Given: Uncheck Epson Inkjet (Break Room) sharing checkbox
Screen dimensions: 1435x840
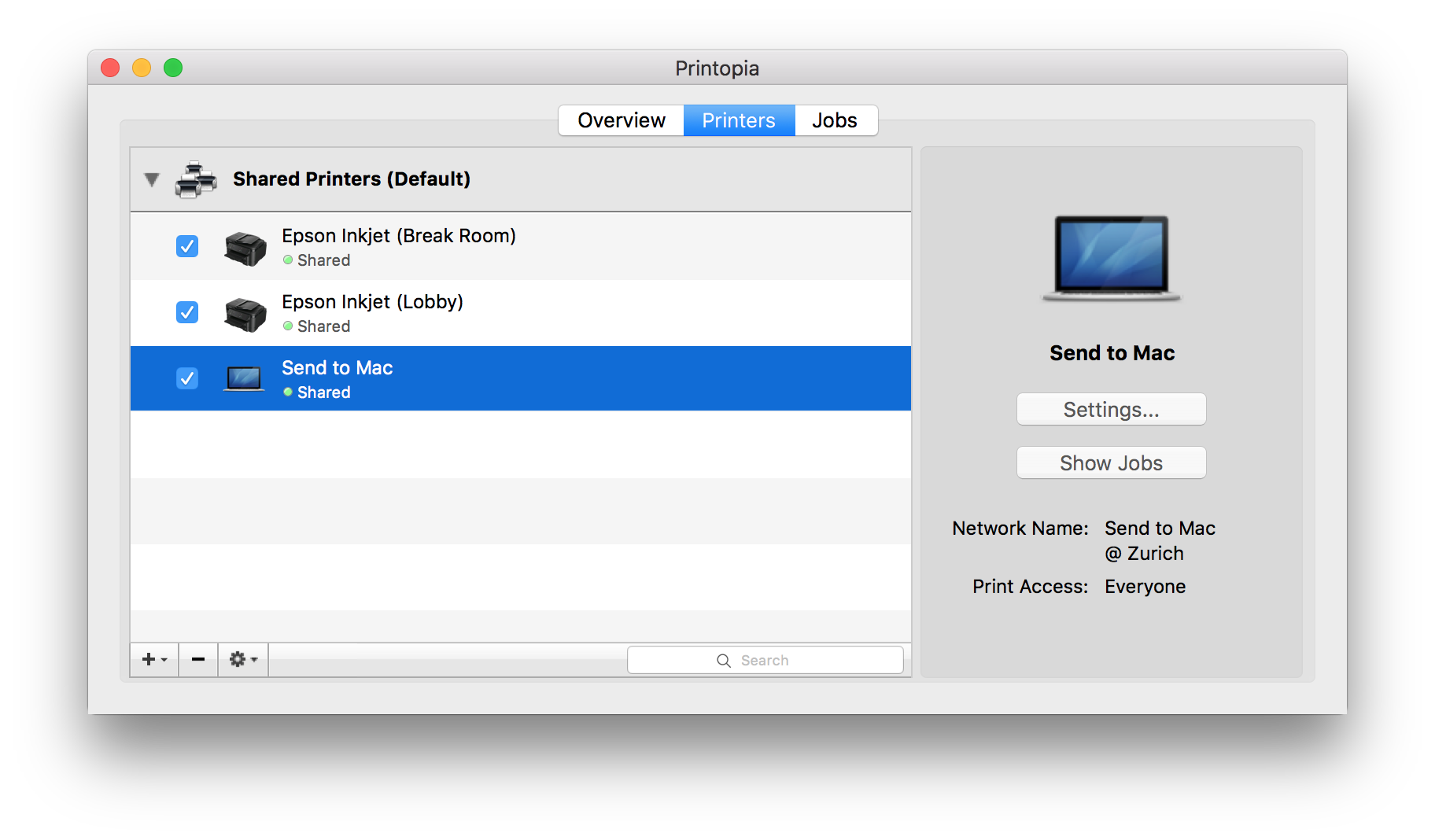Looking at the screenshot, I should 187,246.
